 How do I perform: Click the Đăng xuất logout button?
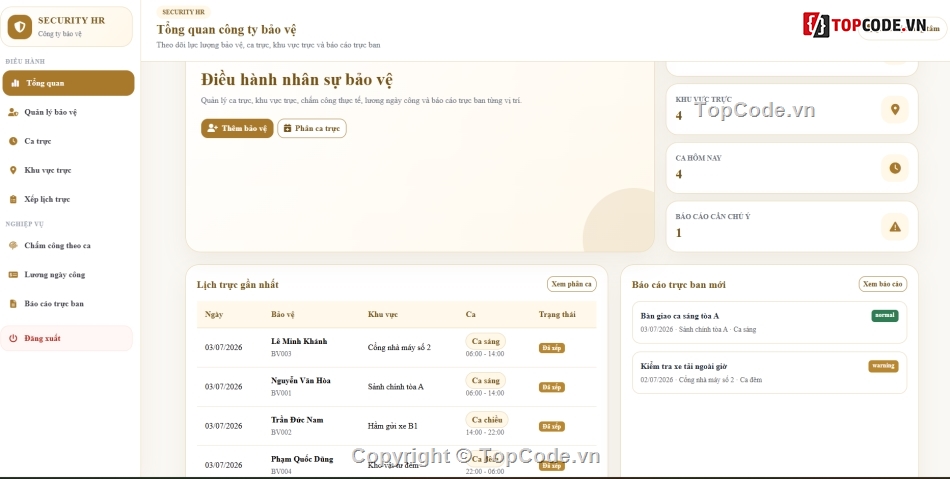[67, 339]
